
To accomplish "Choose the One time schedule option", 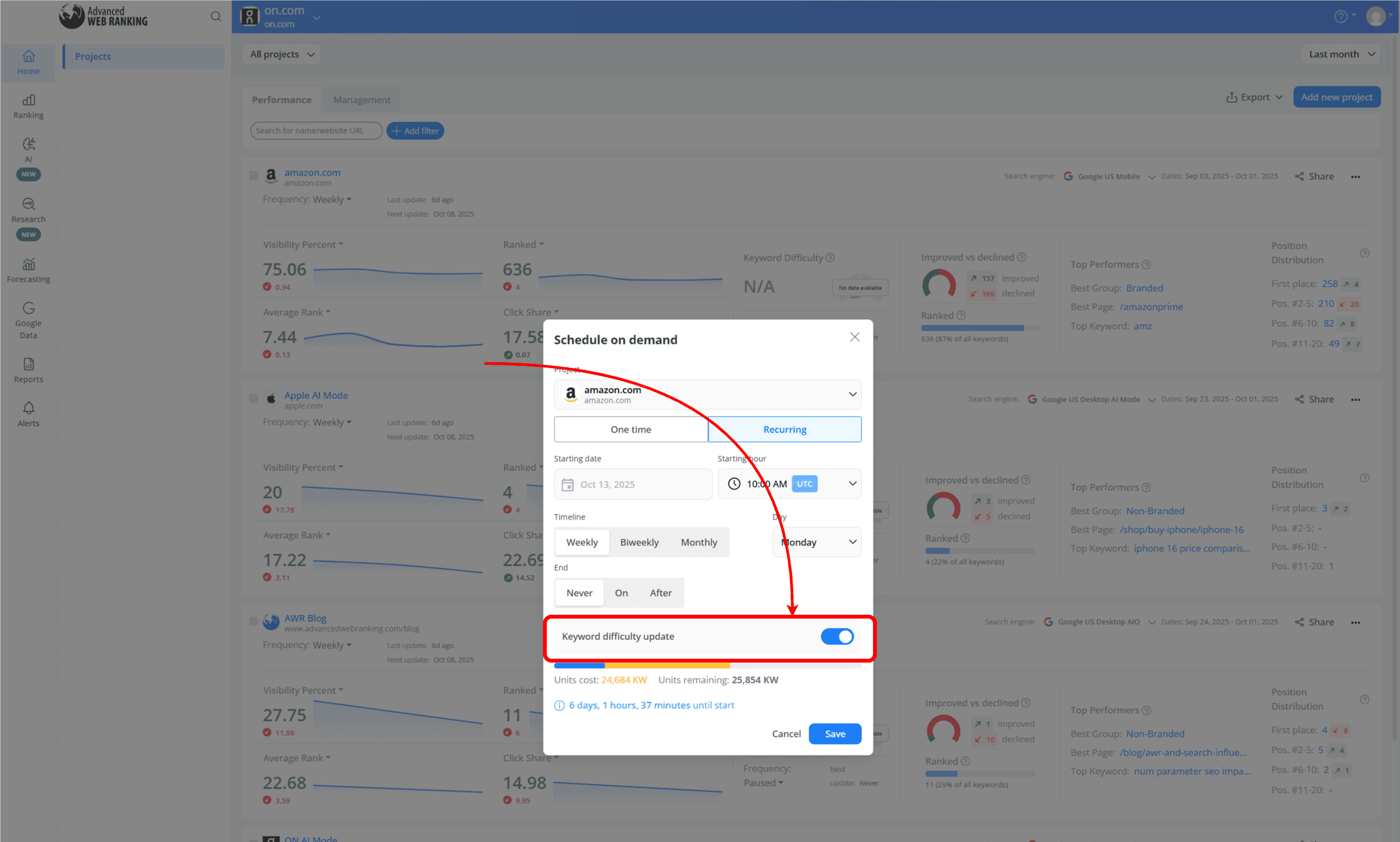I will click(x=630, y=429).
